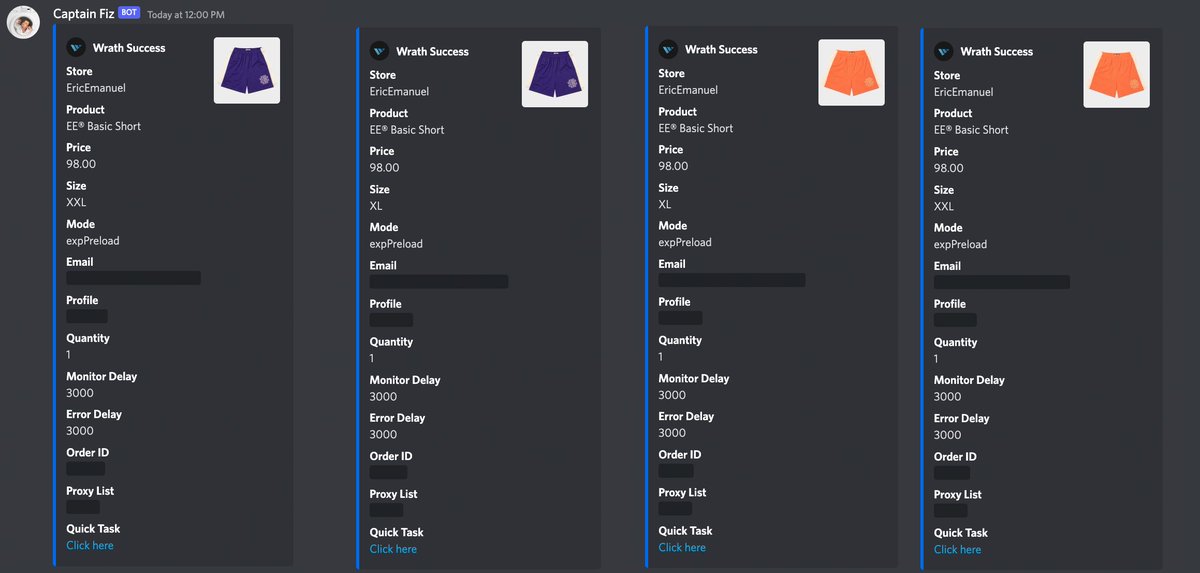Click size XL value in orange shorts embed
The image size is (1200, 573).
pos(665,204)
